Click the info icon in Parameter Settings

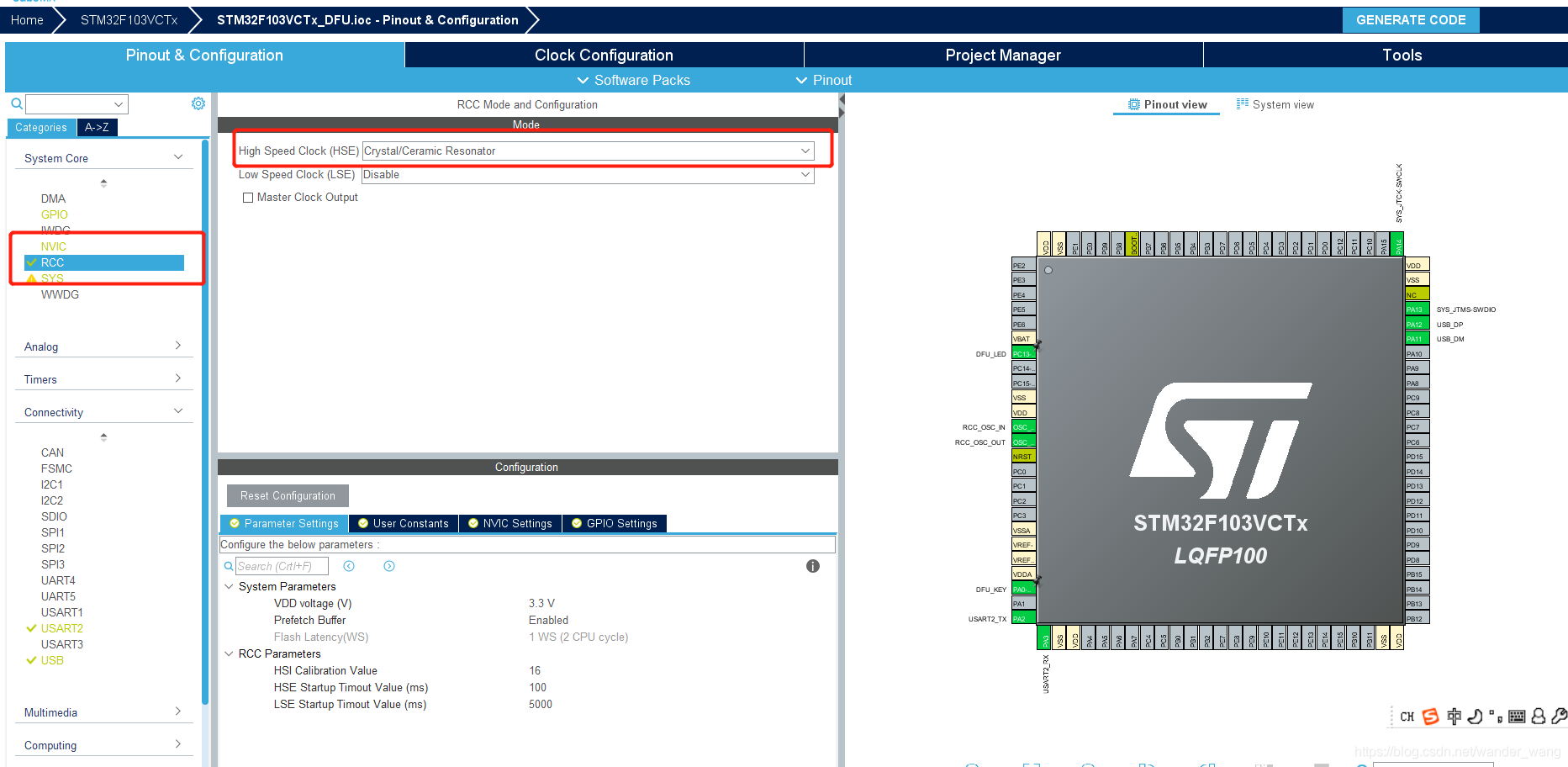click(x=812, y=566)
